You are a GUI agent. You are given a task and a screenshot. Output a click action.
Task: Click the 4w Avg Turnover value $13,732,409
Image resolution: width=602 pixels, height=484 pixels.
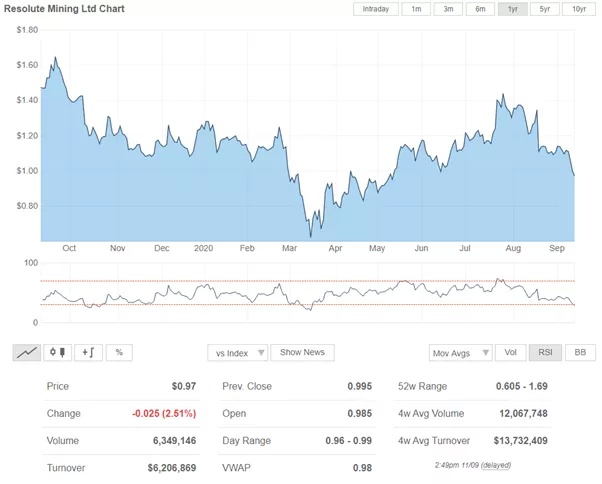[x=521, y=441]
